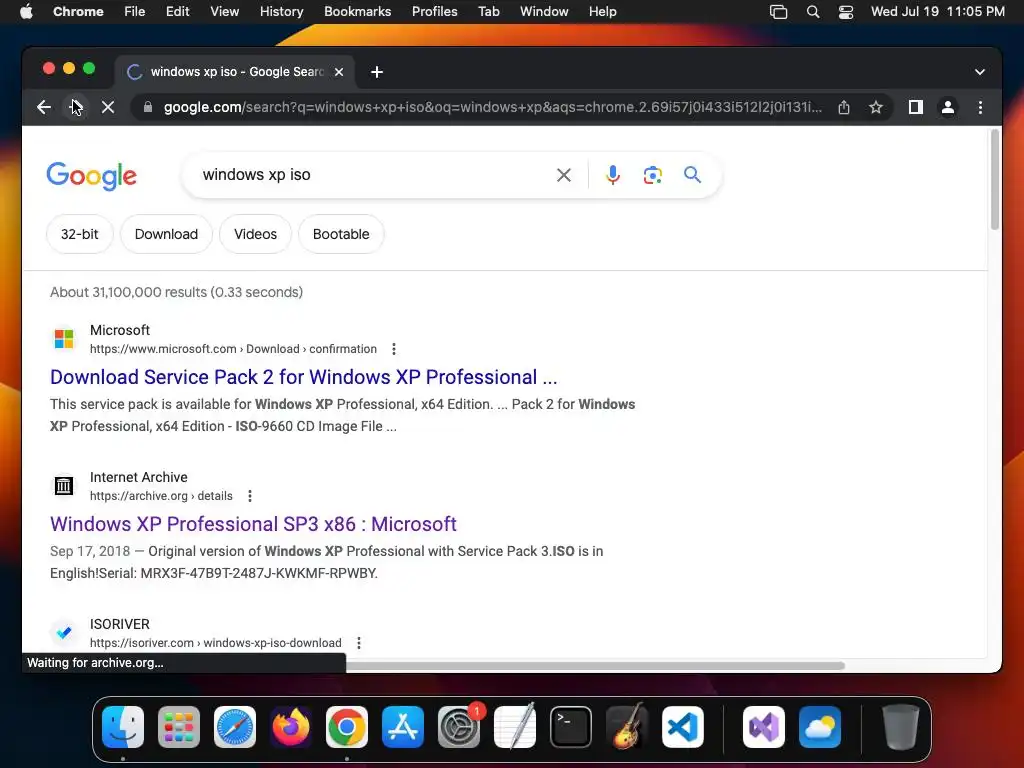This screenshot has width=1024, height=768.
Task: Bookmark this page with star icon
Action: [876, 107]
